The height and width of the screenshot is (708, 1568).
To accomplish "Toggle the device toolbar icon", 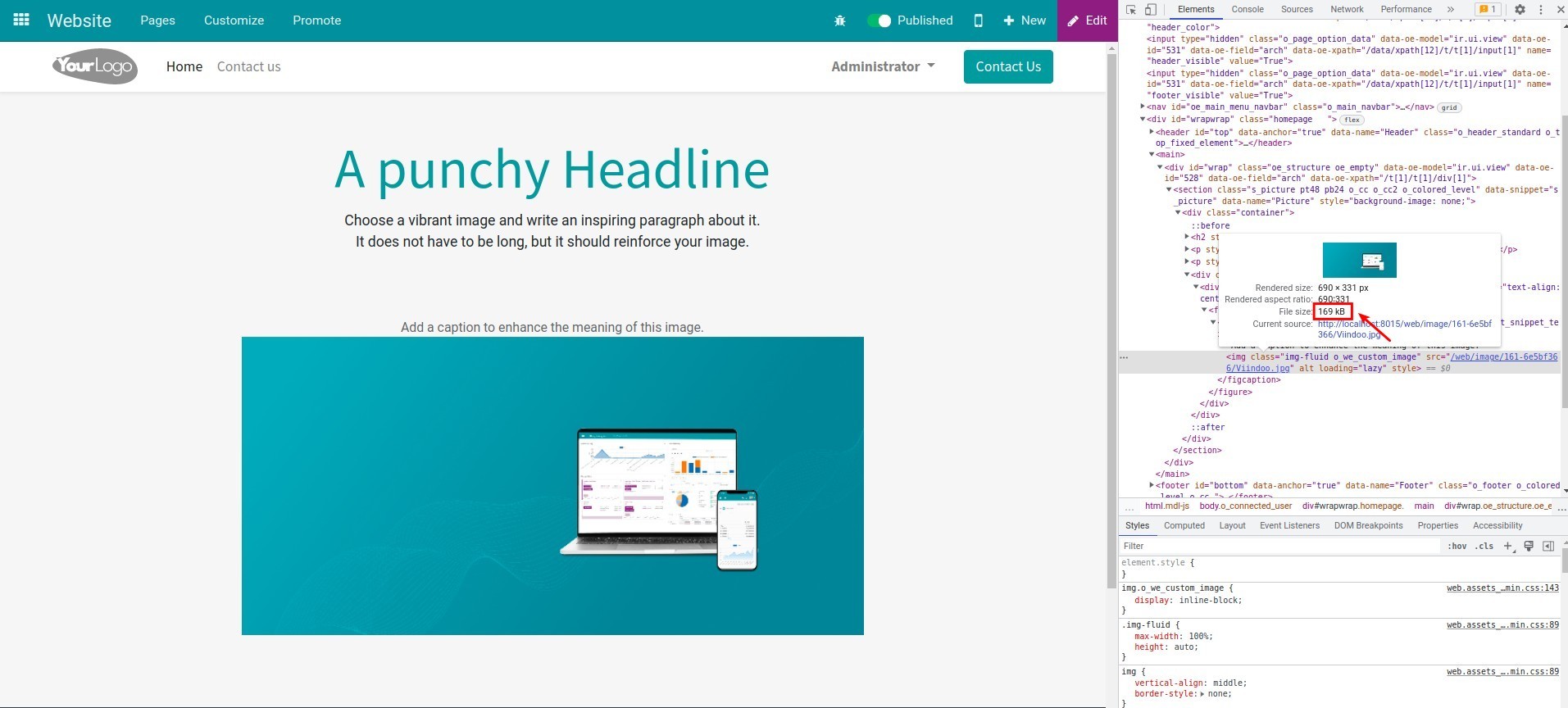I will tap(1150, 10).
